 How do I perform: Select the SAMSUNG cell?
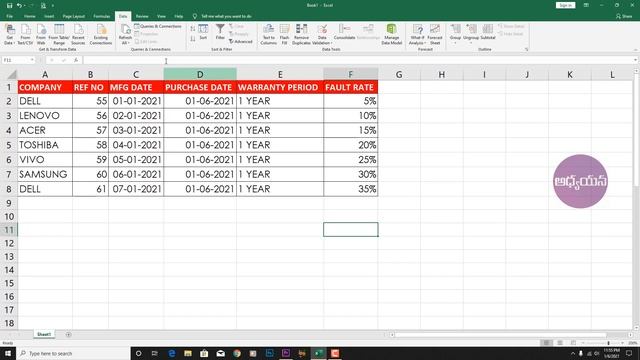click(45, 175)
